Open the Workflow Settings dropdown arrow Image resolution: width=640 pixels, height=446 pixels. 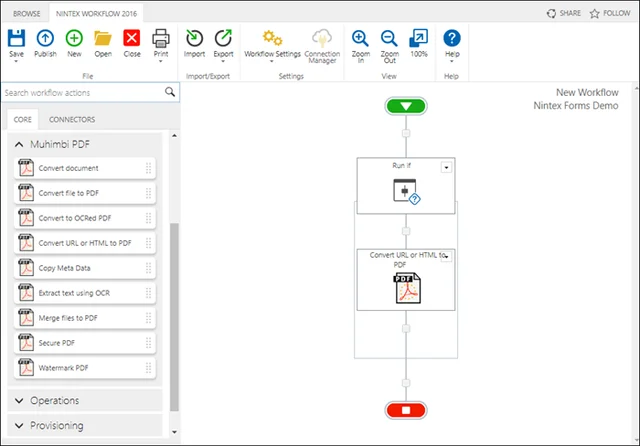click(271, 61)
